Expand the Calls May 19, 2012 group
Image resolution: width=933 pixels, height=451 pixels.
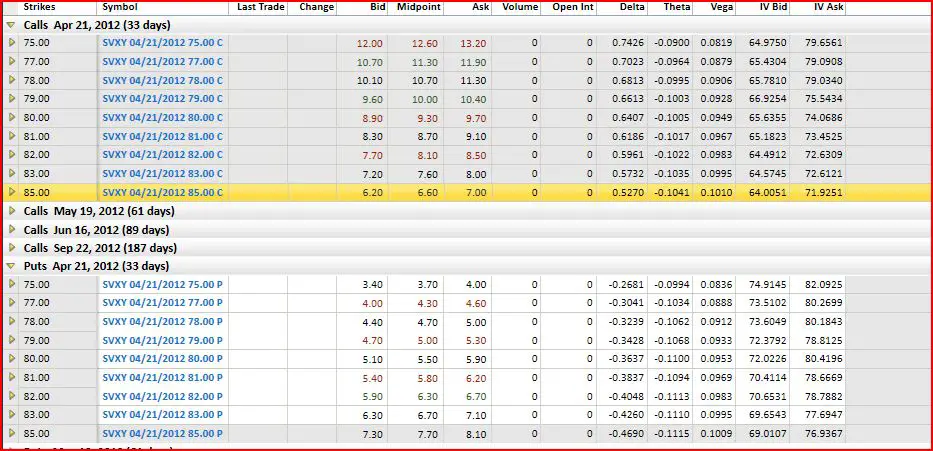click(x=11, y=211)
